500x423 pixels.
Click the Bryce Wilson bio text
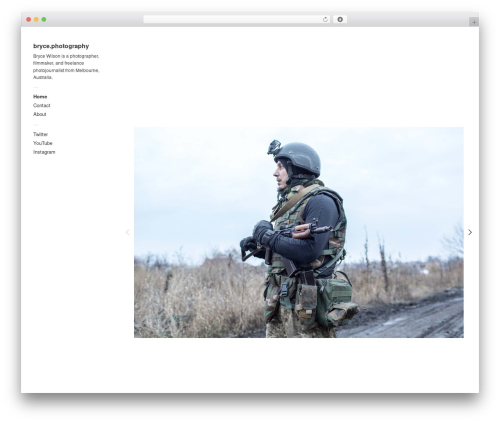click(66, 67)
